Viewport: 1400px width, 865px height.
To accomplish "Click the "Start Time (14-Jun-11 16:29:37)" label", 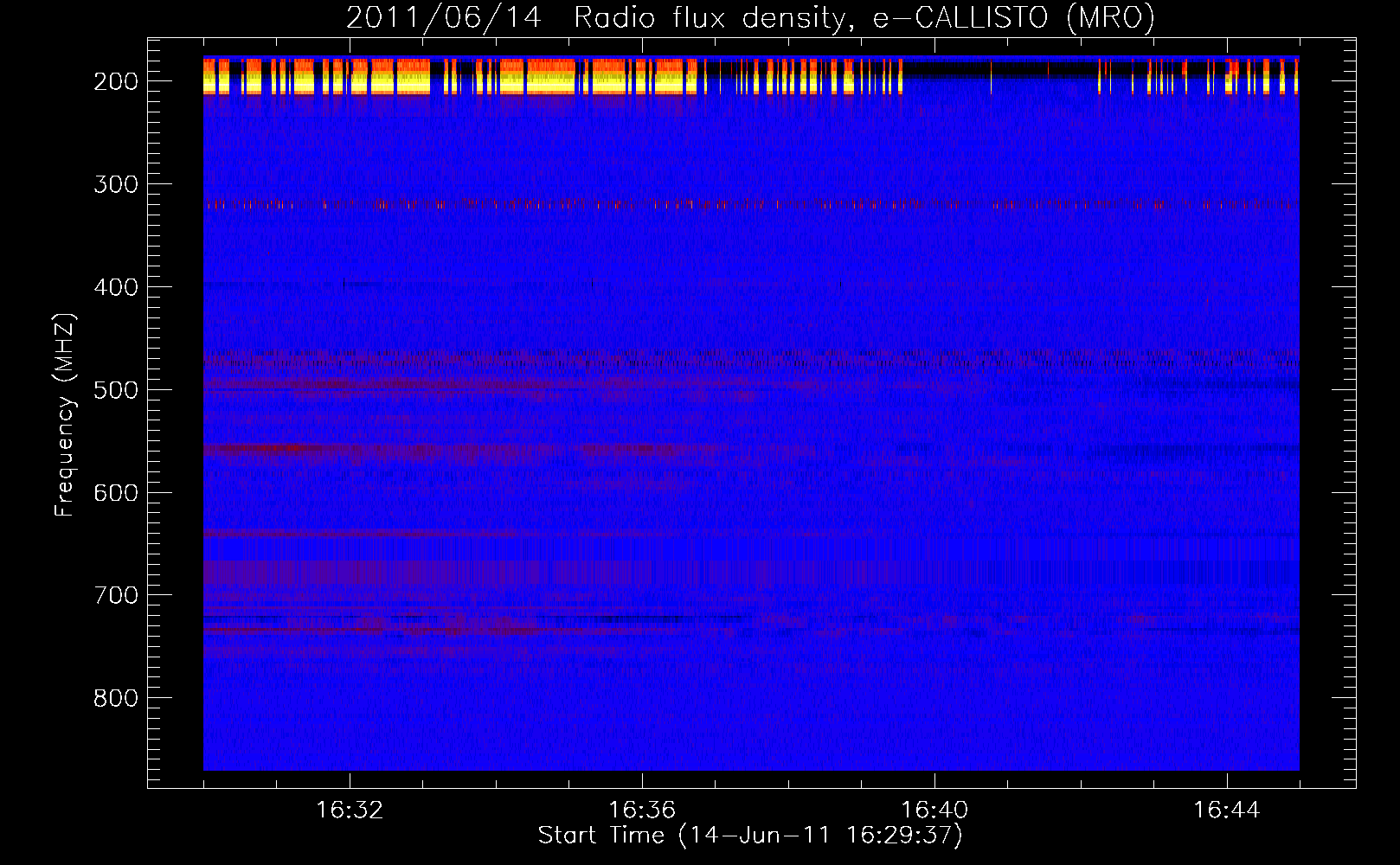I will (750, 836).
